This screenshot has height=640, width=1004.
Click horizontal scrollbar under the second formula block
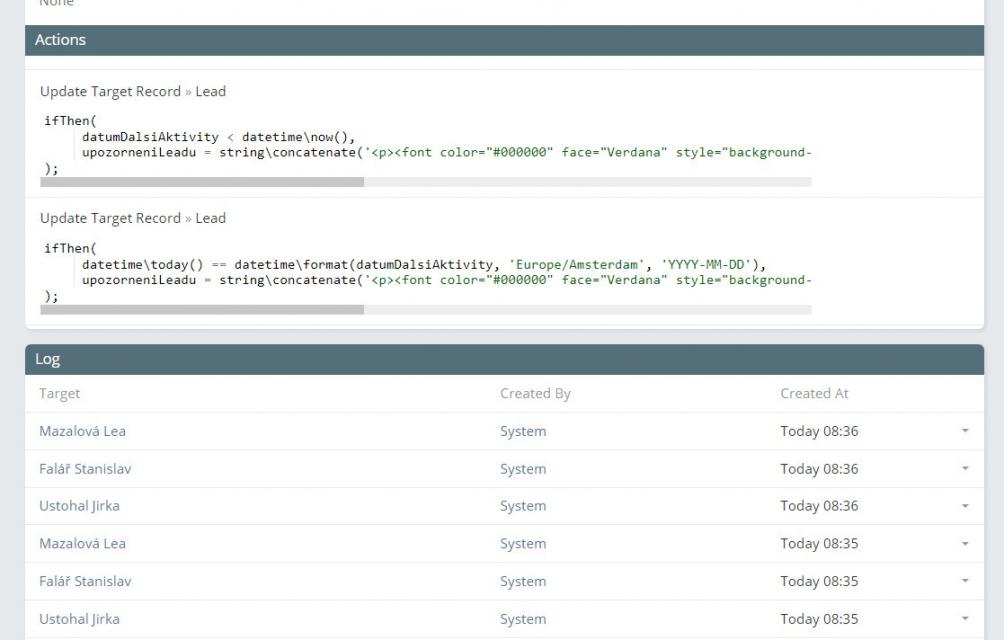[x=202, y=310]
